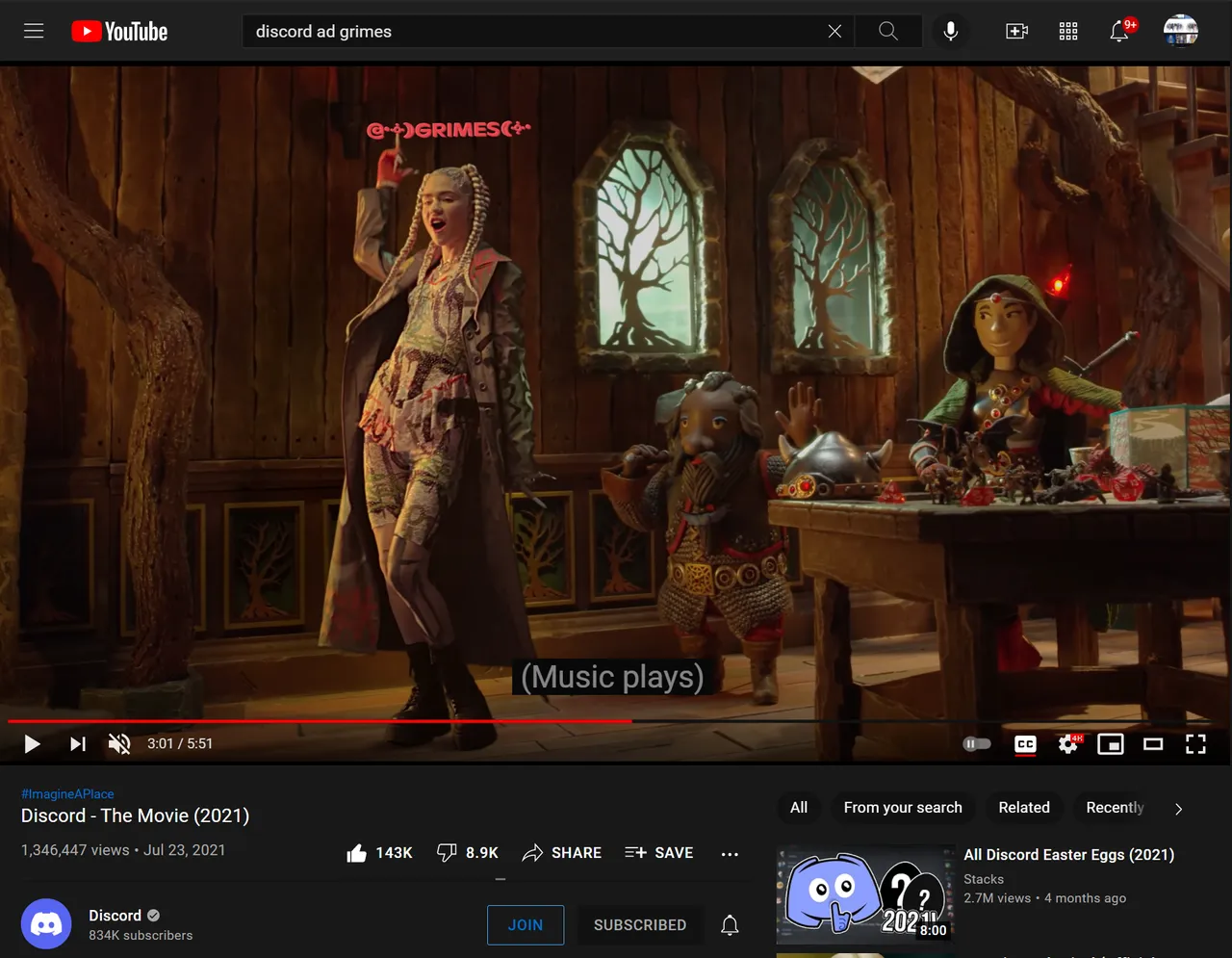The image size is (1232, 958).
Task: Dislike the video with 8.9K dislikes
Action: (468, 853)
